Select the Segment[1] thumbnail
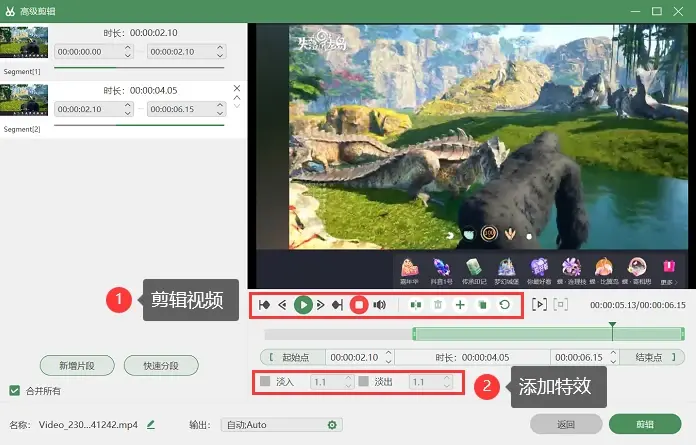 click(24, 42)
